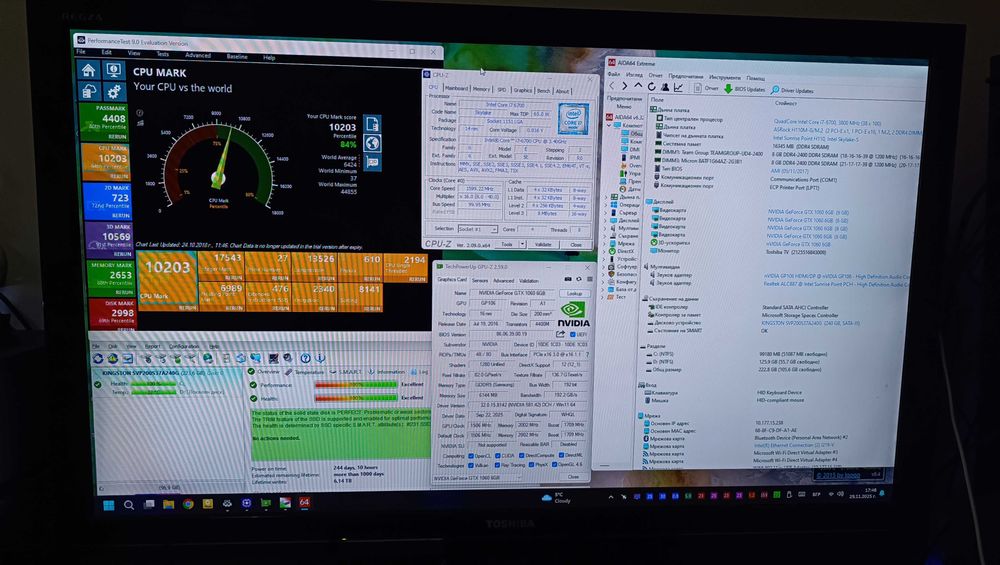Toggle CUDA checkbox in GPU-Z

pos(497,456)
